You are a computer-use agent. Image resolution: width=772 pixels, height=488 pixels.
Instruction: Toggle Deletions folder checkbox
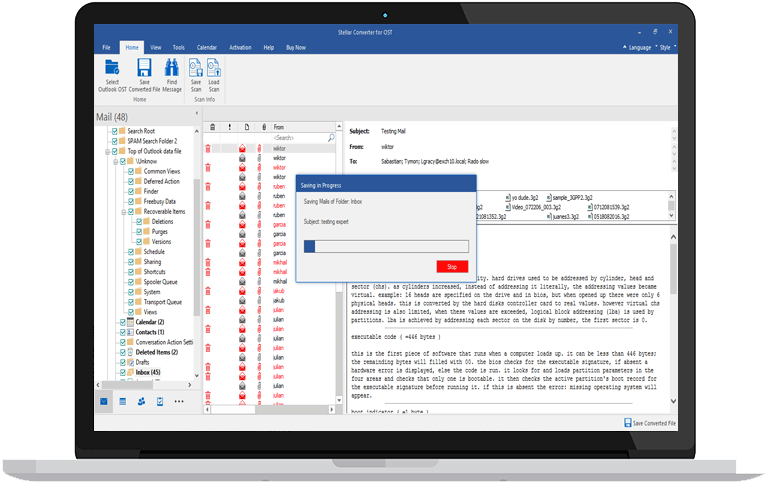[x=139, y=222]
